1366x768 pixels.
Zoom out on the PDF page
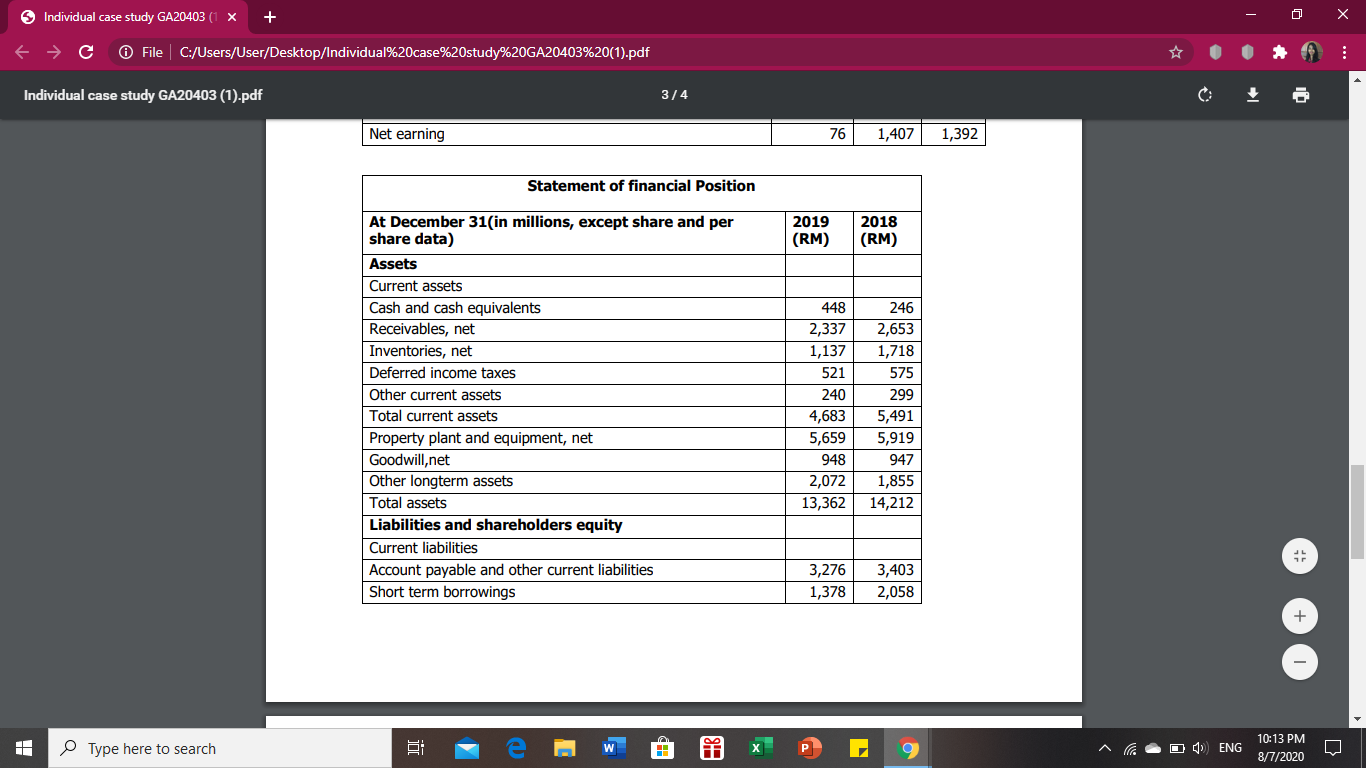(x=1299, y=661)
